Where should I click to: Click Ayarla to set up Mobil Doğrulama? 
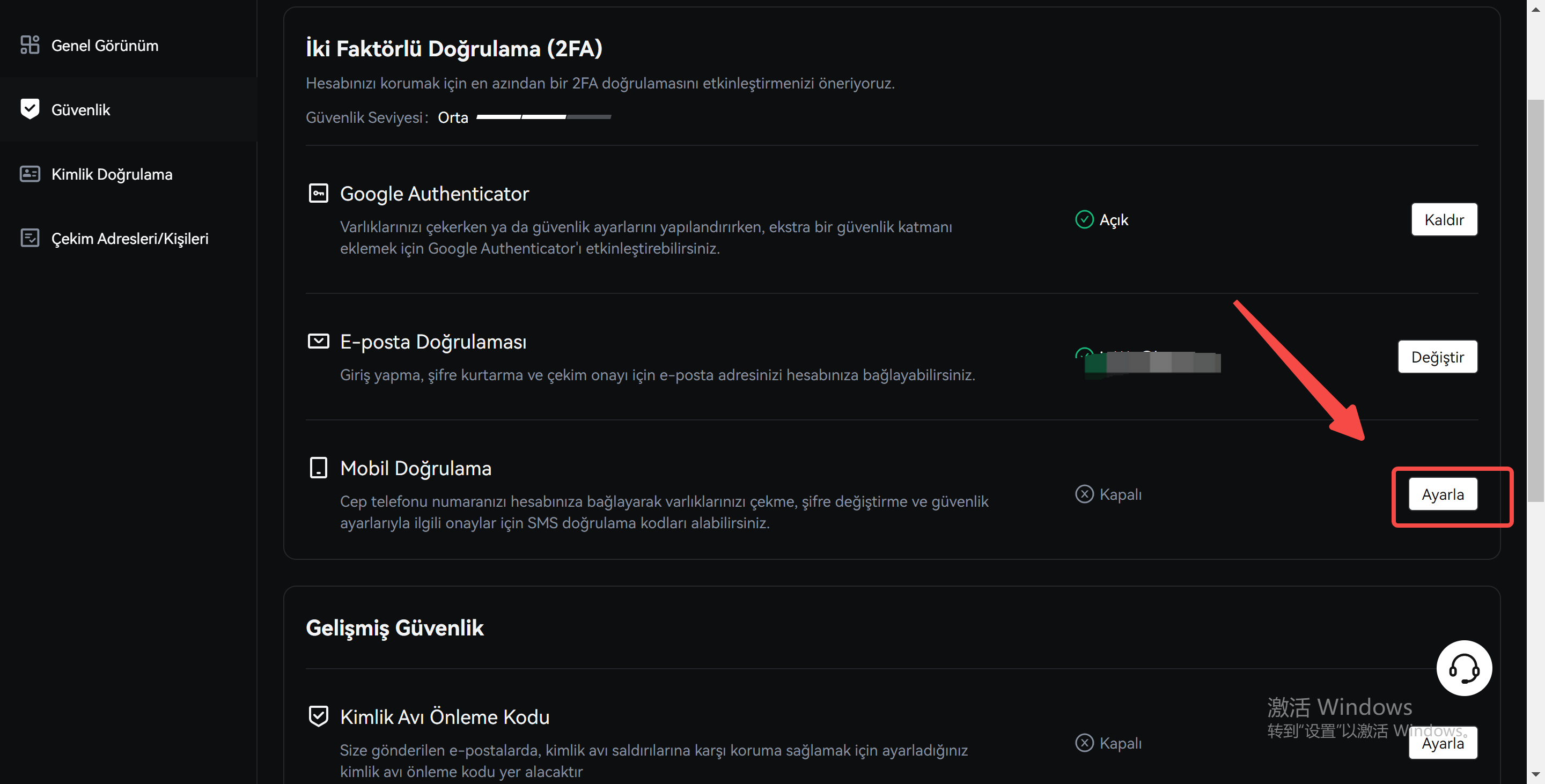coord(1443,494)
